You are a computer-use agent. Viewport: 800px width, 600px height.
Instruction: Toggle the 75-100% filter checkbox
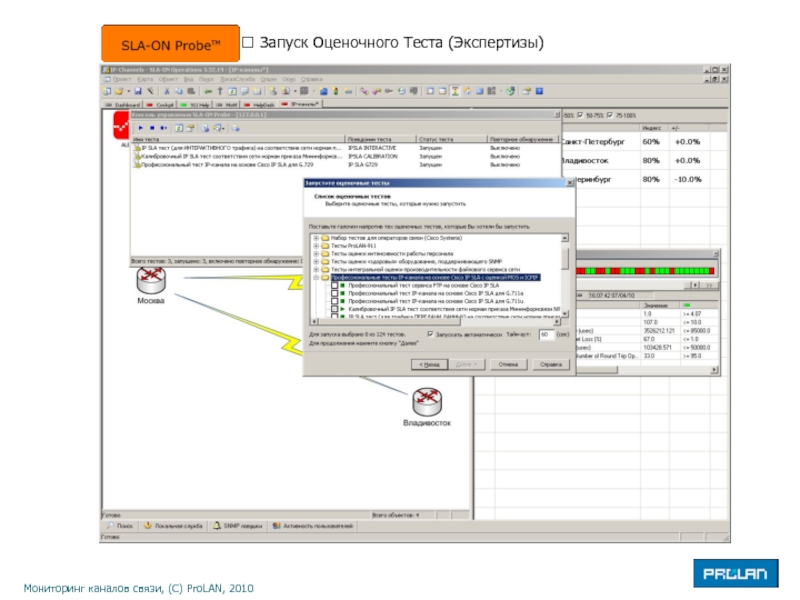click(610, 115)
